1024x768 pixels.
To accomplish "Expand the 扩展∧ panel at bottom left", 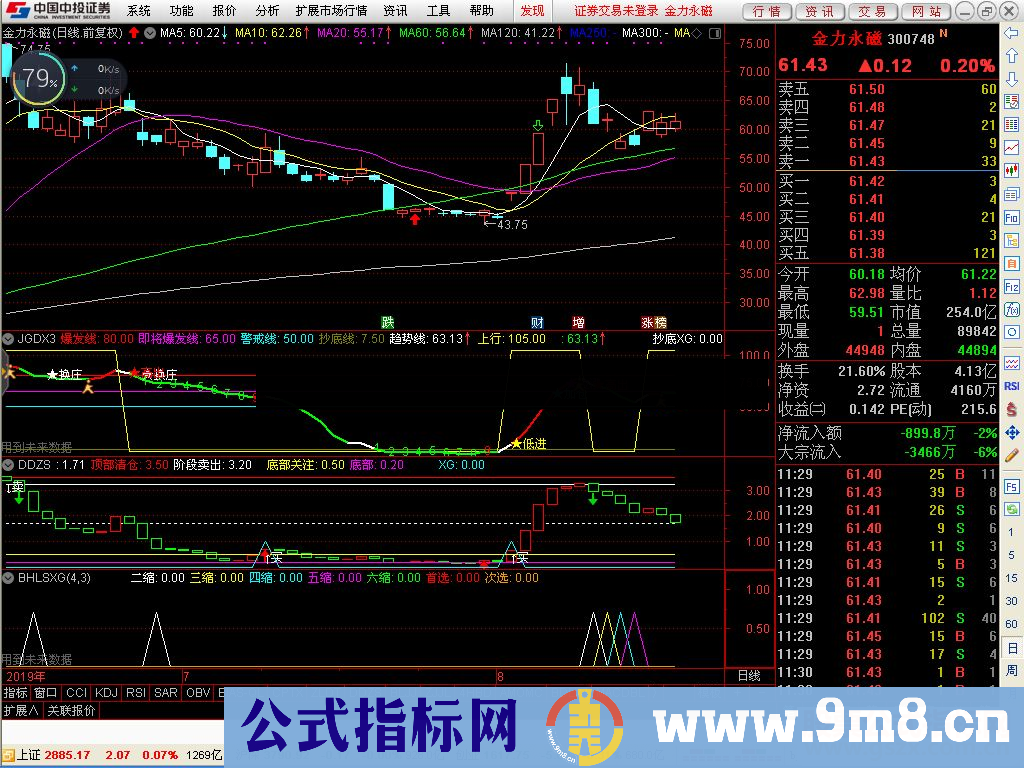I will (20, 709).
